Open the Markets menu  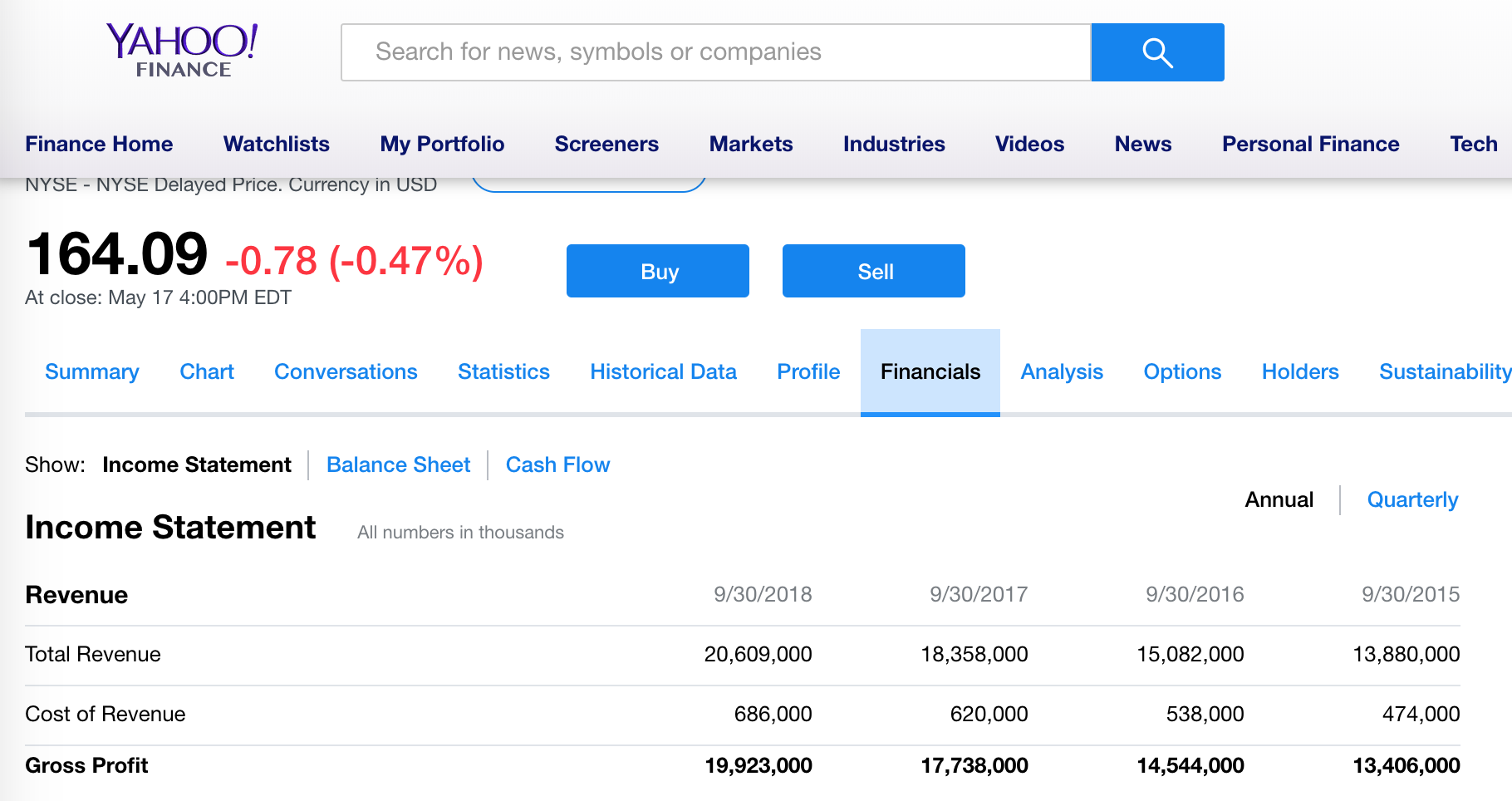(751, 144)
